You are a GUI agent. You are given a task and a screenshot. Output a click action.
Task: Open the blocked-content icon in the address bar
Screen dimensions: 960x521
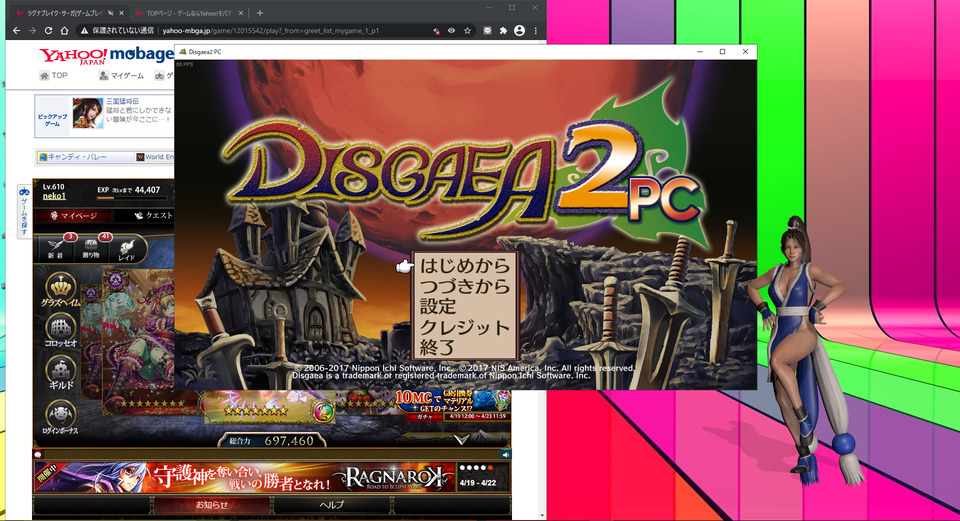pos(436,31)
